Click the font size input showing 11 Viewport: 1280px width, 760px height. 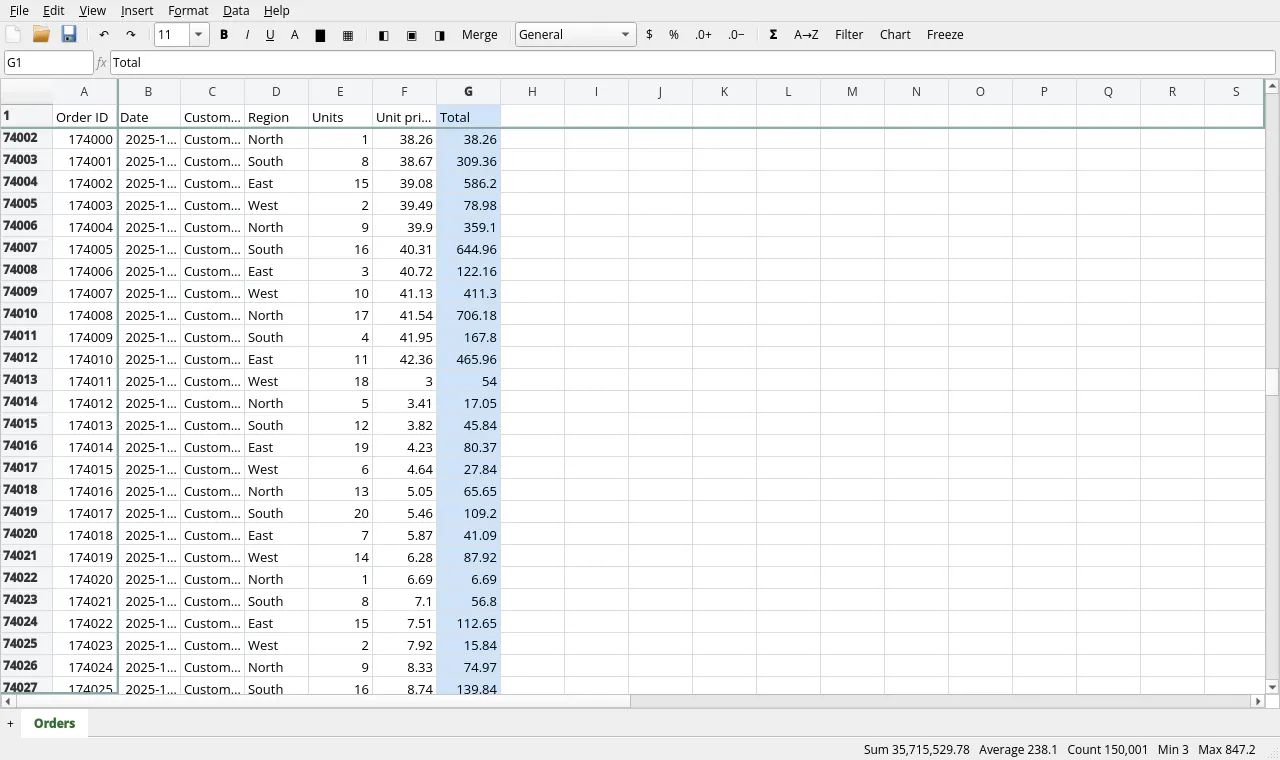(172, 34)
